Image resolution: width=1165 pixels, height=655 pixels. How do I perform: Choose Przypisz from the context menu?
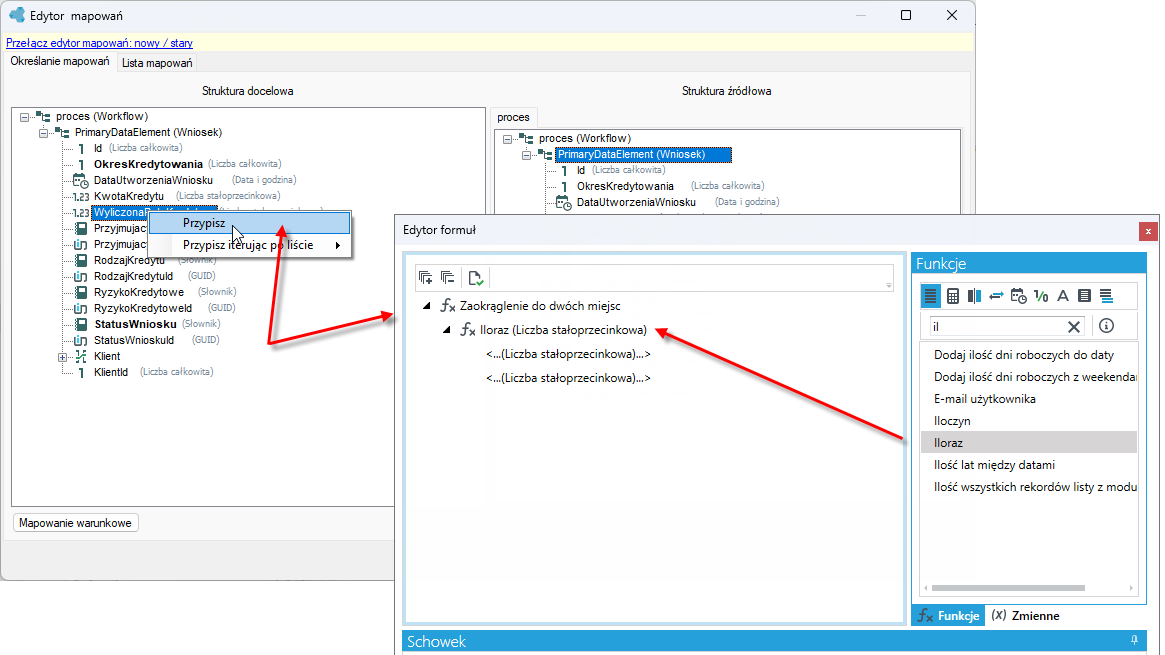pos(250,223)
